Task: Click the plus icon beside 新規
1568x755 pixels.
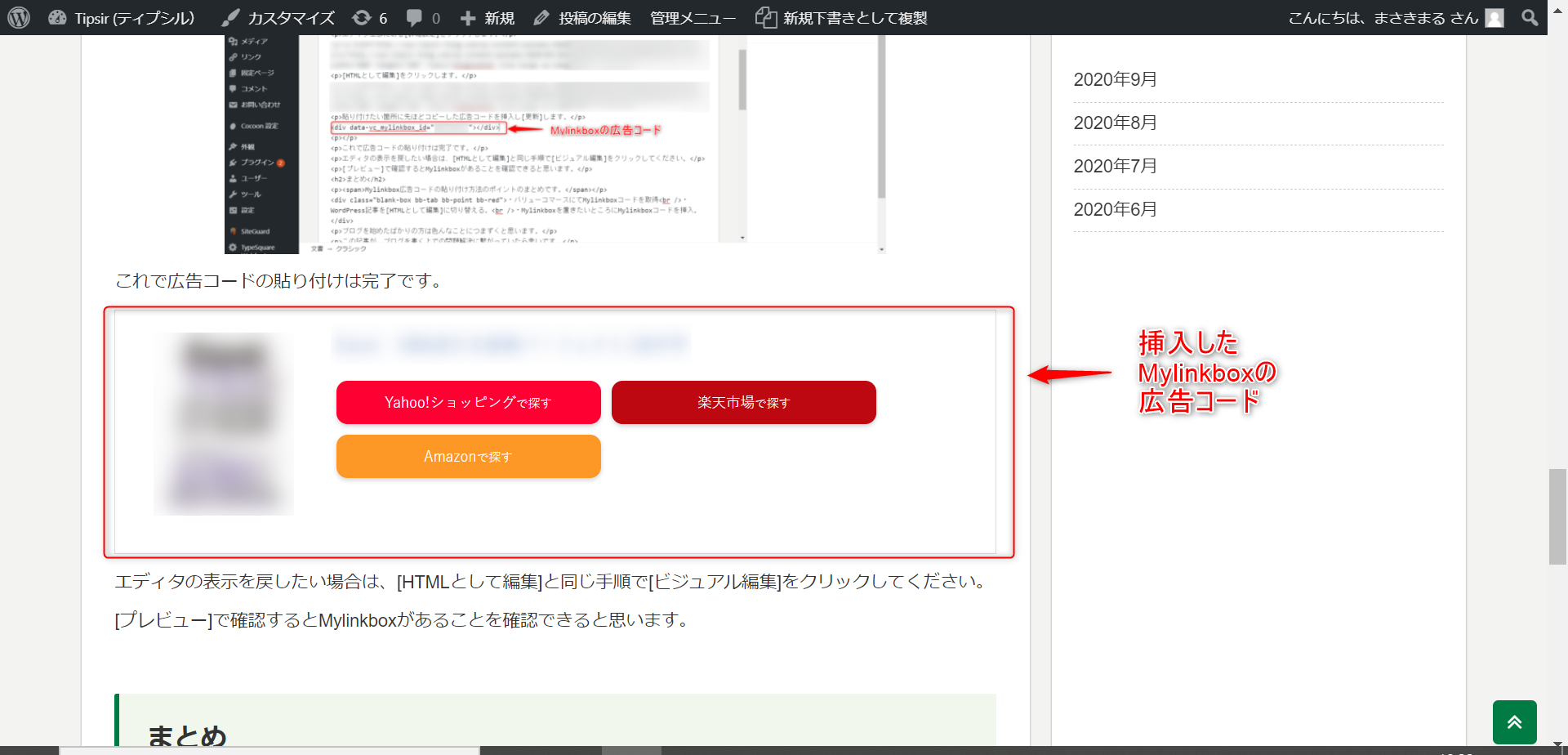Action: coord(467,17)
